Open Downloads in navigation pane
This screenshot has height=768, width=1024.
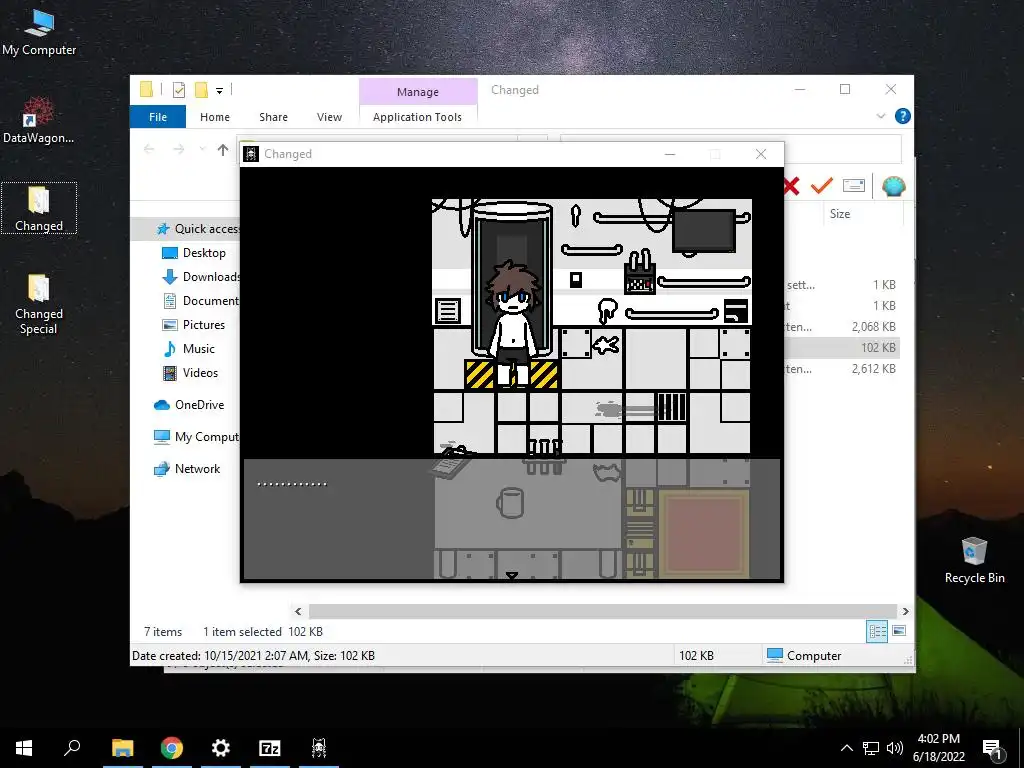[200, 277]
